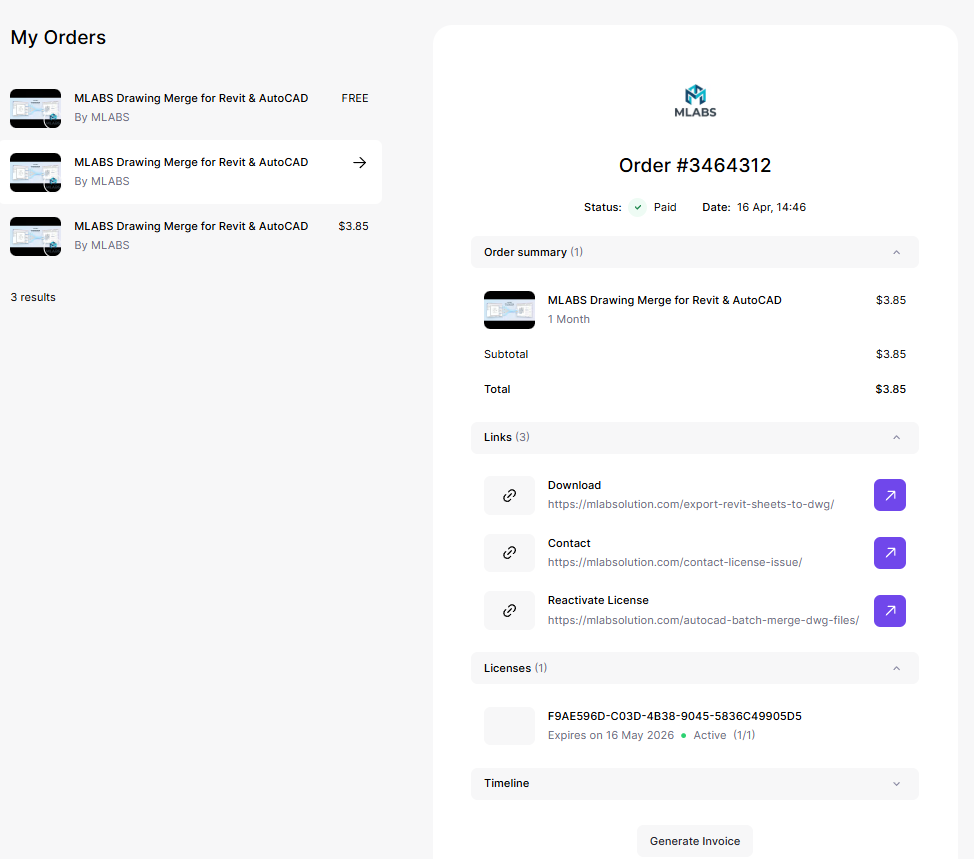The height and width of the screenshot is (859, 974).
Task: Open the Reactivate License arrow button
Action: 890,611
